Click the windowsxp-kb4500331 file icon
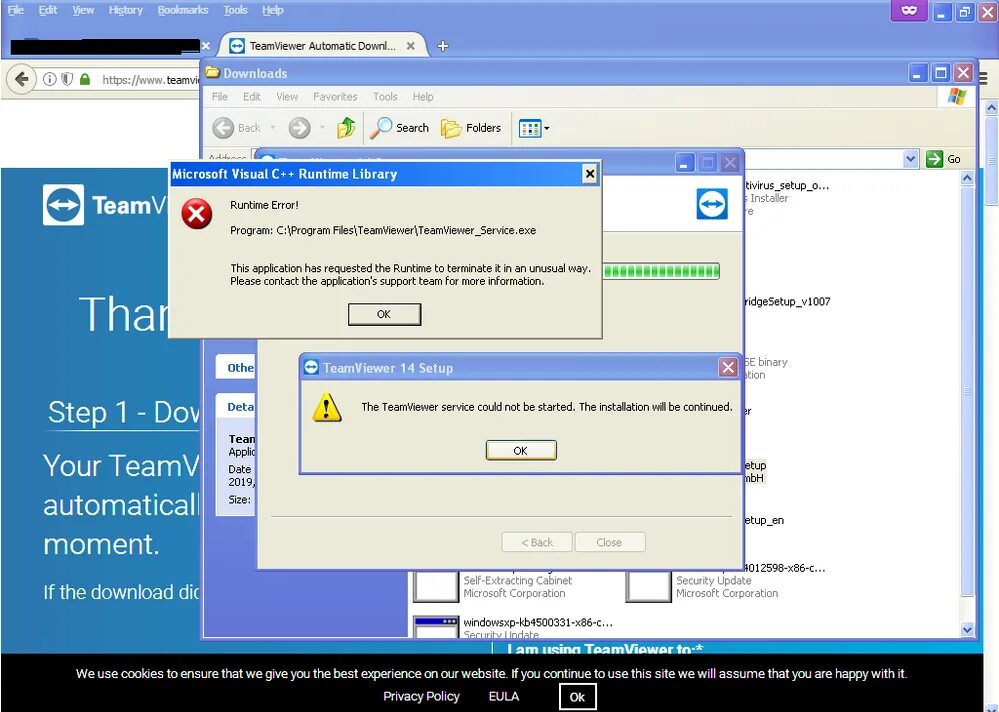The width and height of the screenshot is (999, 712). 435,627
